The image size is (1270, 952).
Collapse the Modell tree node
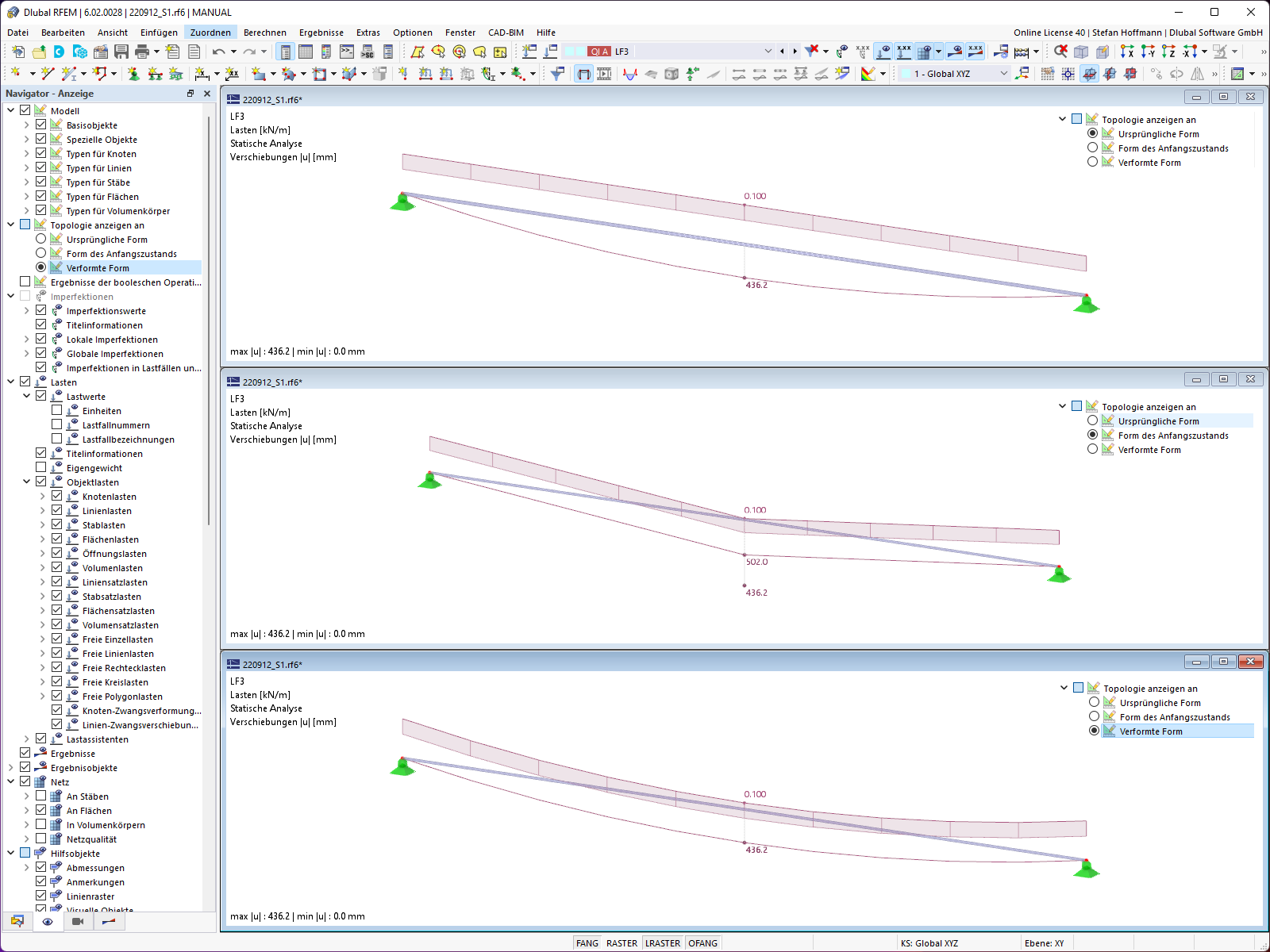click(10, 110)
